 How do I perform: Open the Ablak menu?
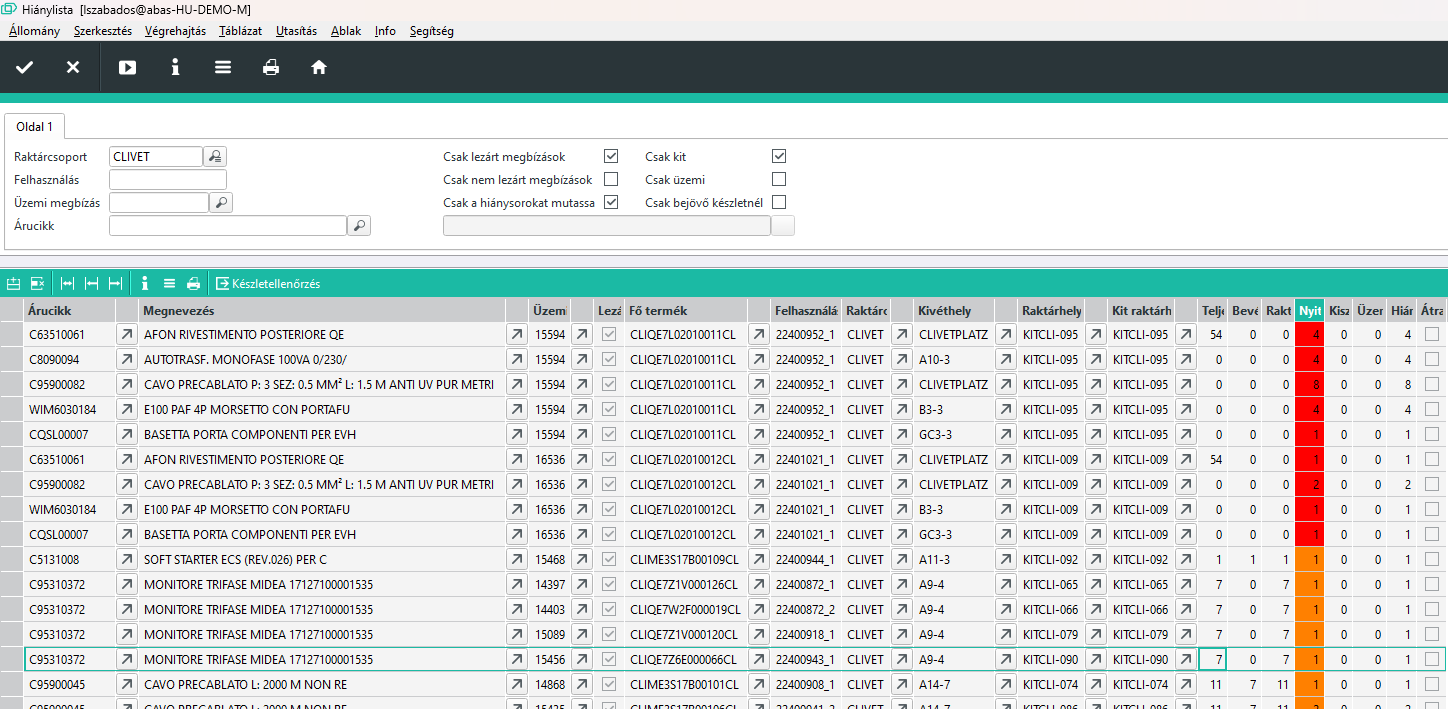point(346,31)
